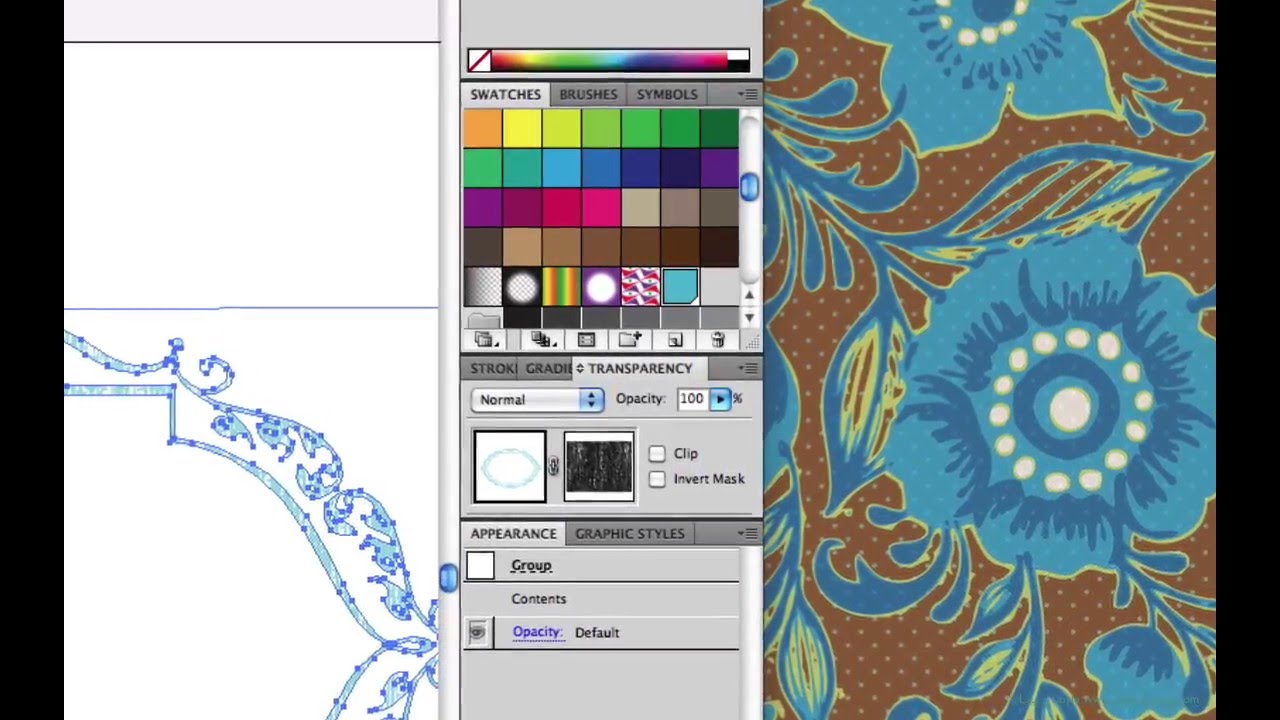Open Swatch Options via its icon
This screenshot has height=720, width=1280.
coord(586,340)
